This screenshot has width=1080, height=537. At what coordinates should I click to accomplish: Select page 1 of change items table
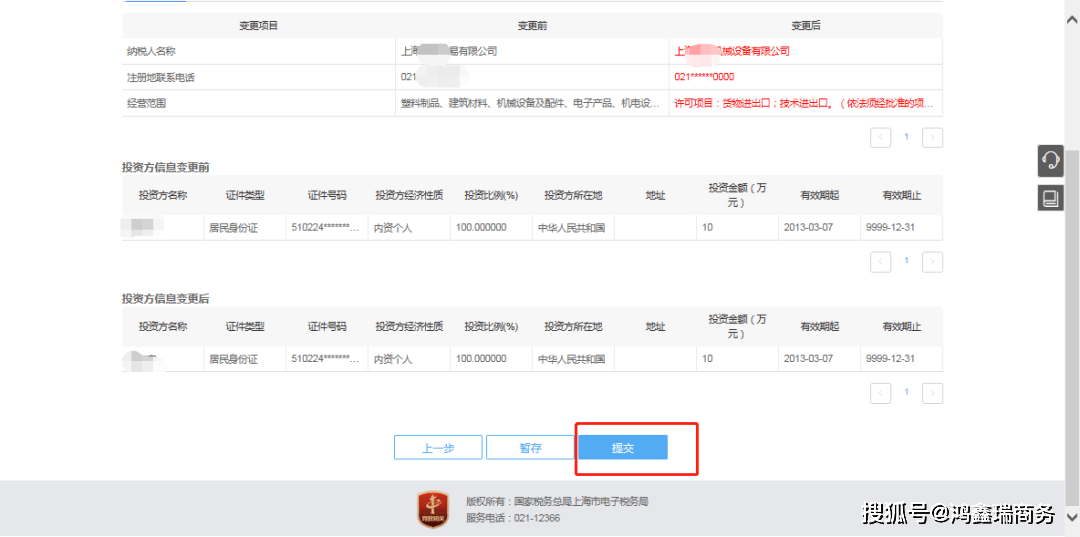pyautogui.click(x=906, y=137)
